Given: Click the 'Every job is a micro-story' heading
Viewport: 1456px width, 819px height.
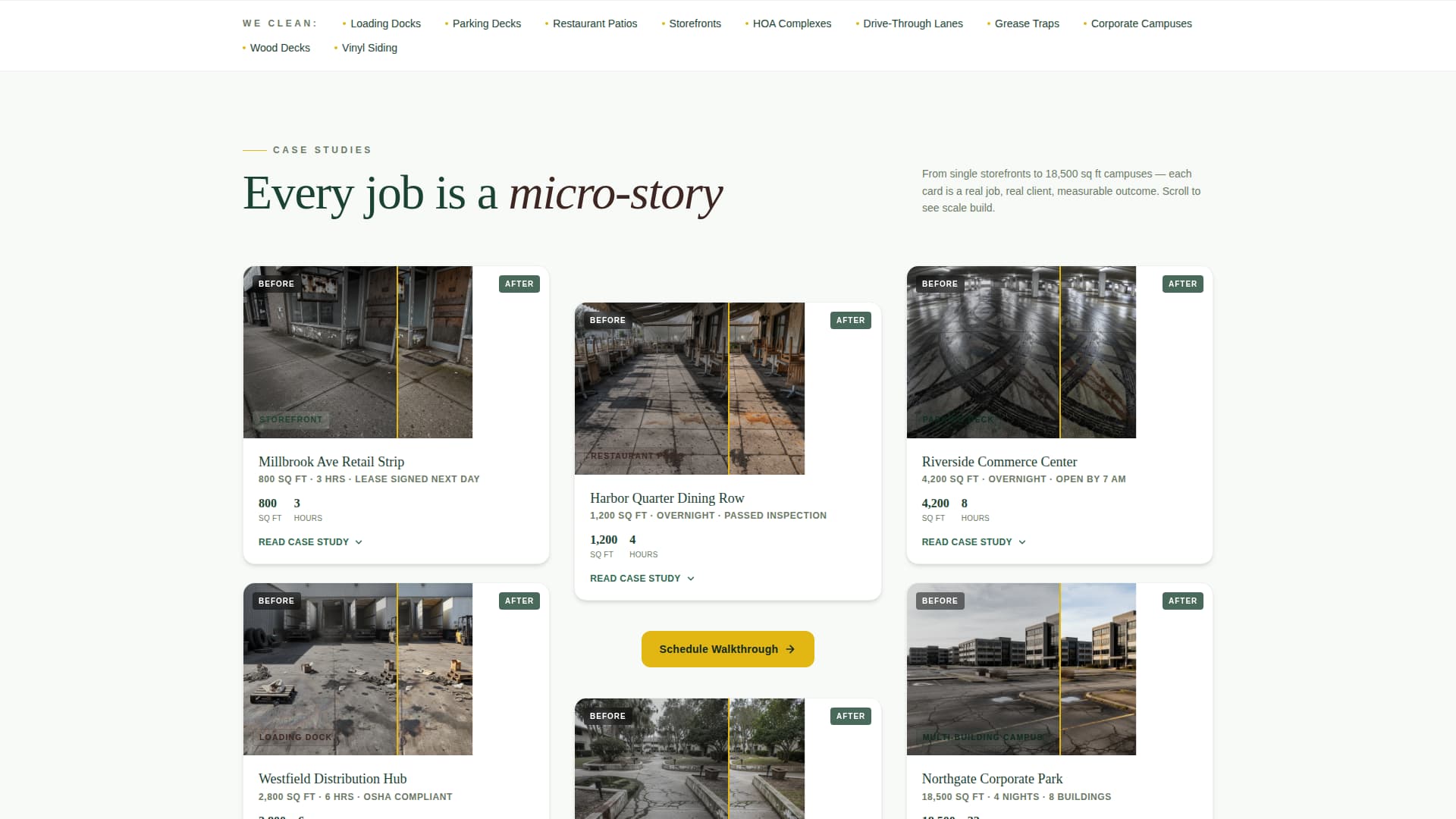Looking at the screenshot, I should click(483, 193).
